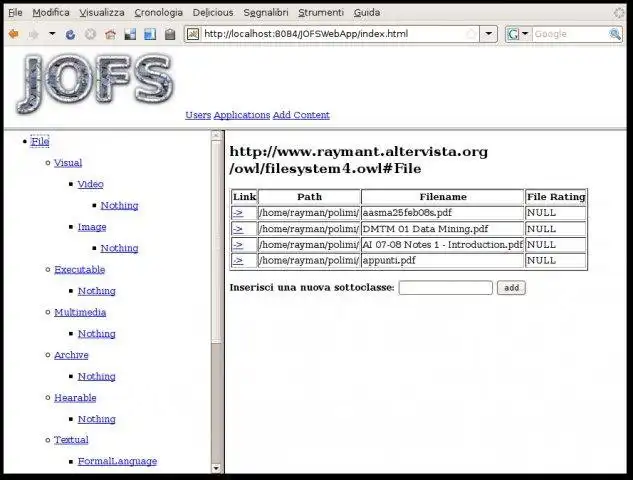Select the Video class link
The width and height of the screenshot is (633, 480).
90,184
